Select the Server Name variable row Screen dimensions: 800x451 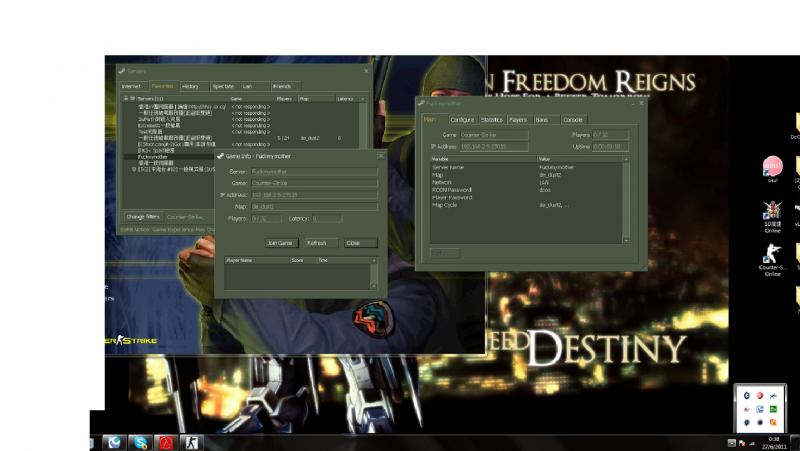click(526, 167)
